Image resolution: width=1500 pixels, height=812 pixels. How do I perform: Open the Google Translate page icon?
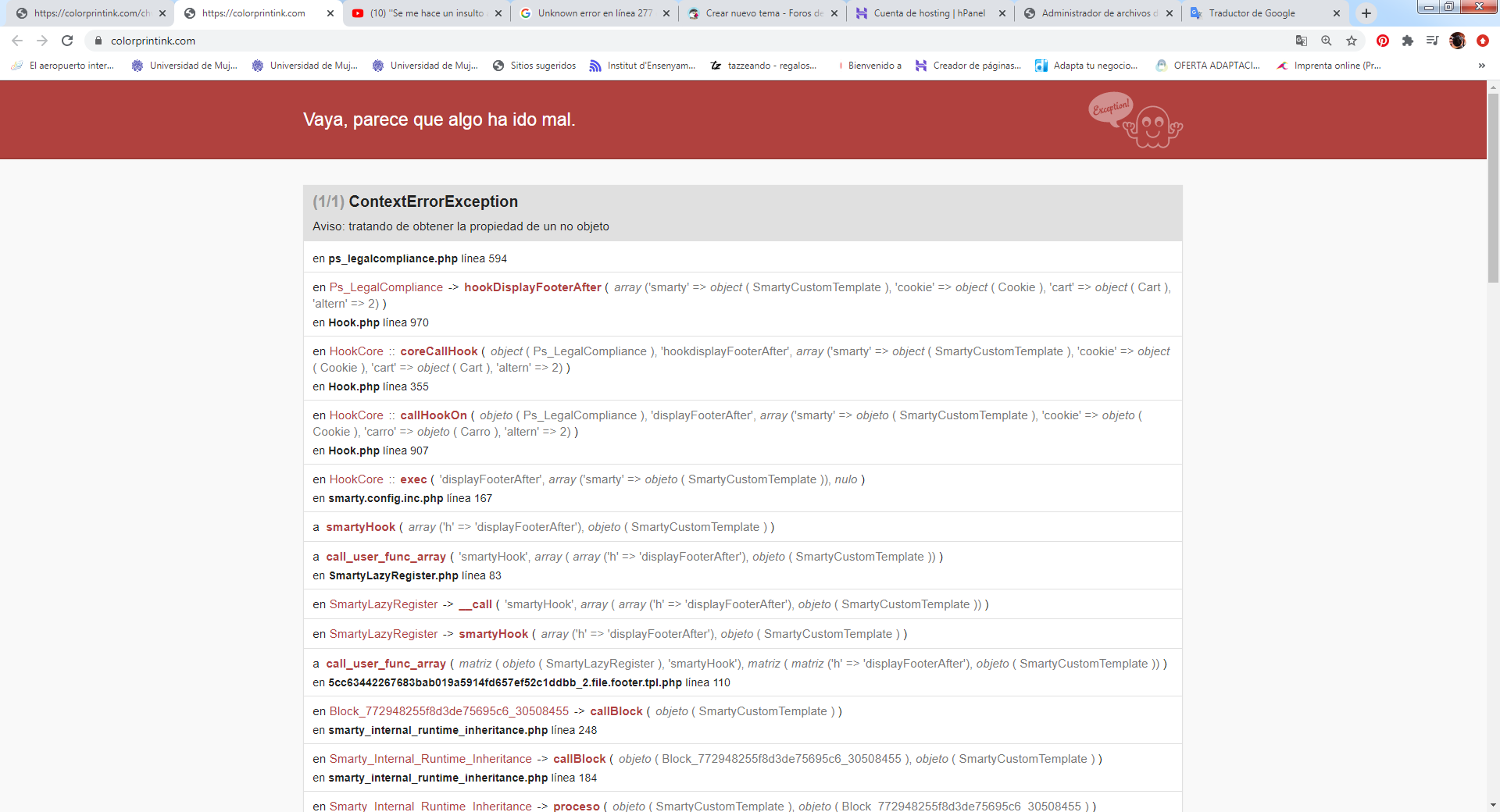(x=1302, y=41)
